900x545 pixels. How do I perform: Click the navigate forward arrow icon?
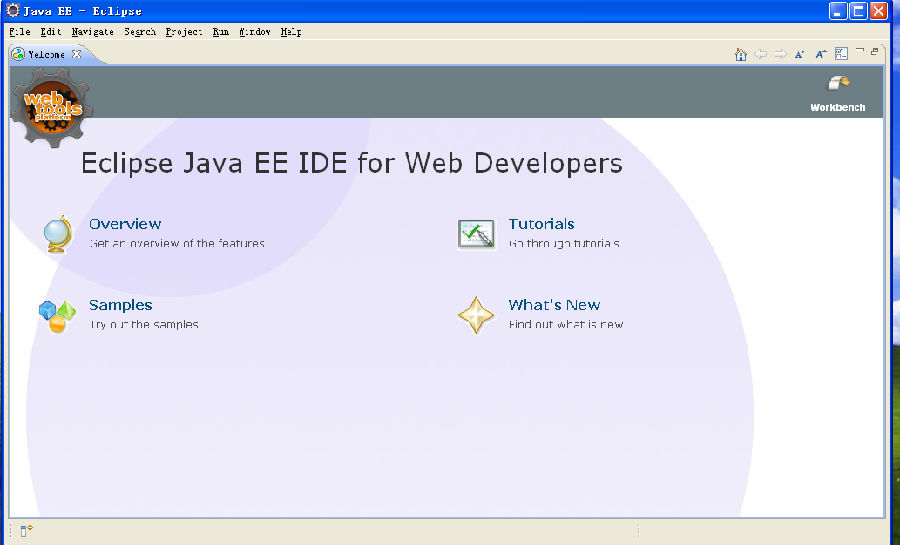click(780, 54)
